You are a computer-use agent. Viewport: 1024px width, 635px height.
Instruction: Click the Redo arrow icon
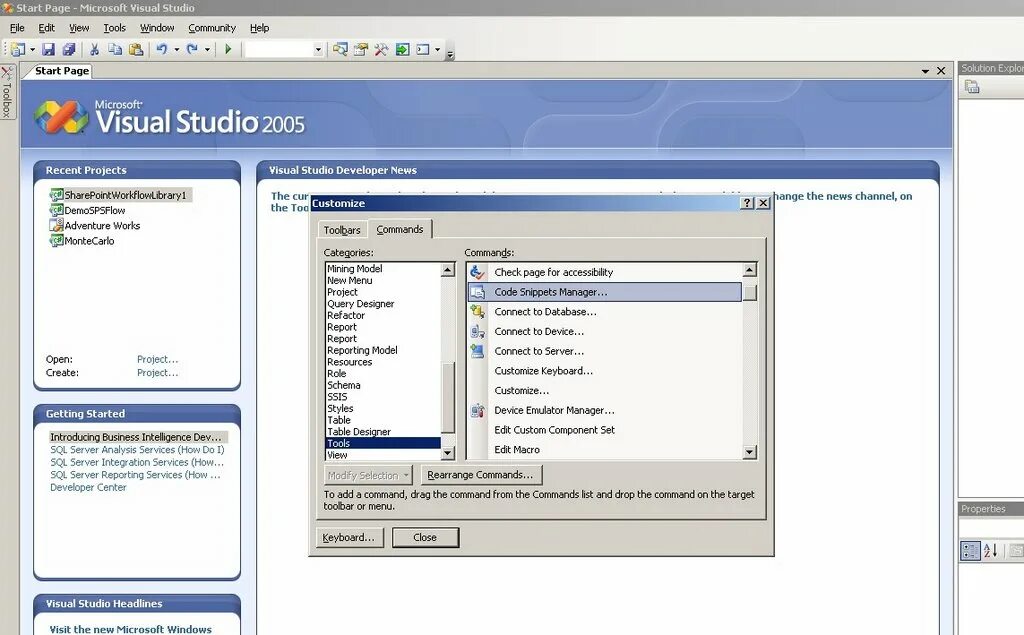(192, 49)
